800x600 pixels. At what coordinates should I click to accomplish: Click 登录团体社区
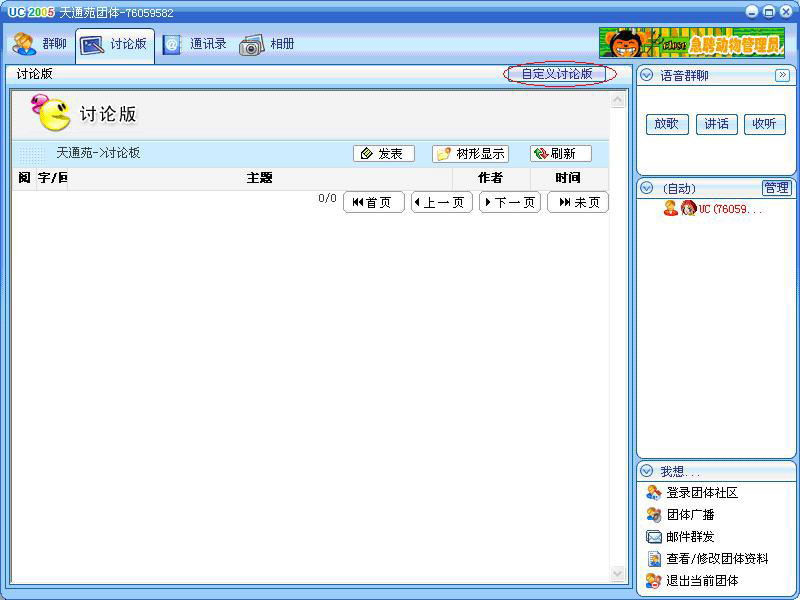tap(702, 493)
